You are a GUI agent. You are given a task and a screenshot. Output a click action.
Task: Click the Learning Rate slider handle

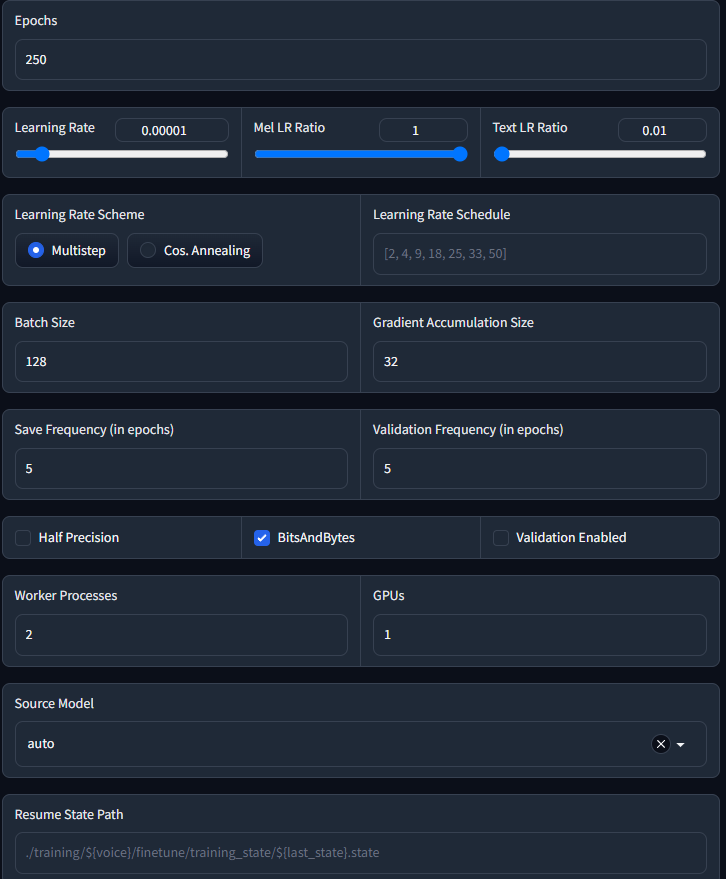click(x=42, y=154)
